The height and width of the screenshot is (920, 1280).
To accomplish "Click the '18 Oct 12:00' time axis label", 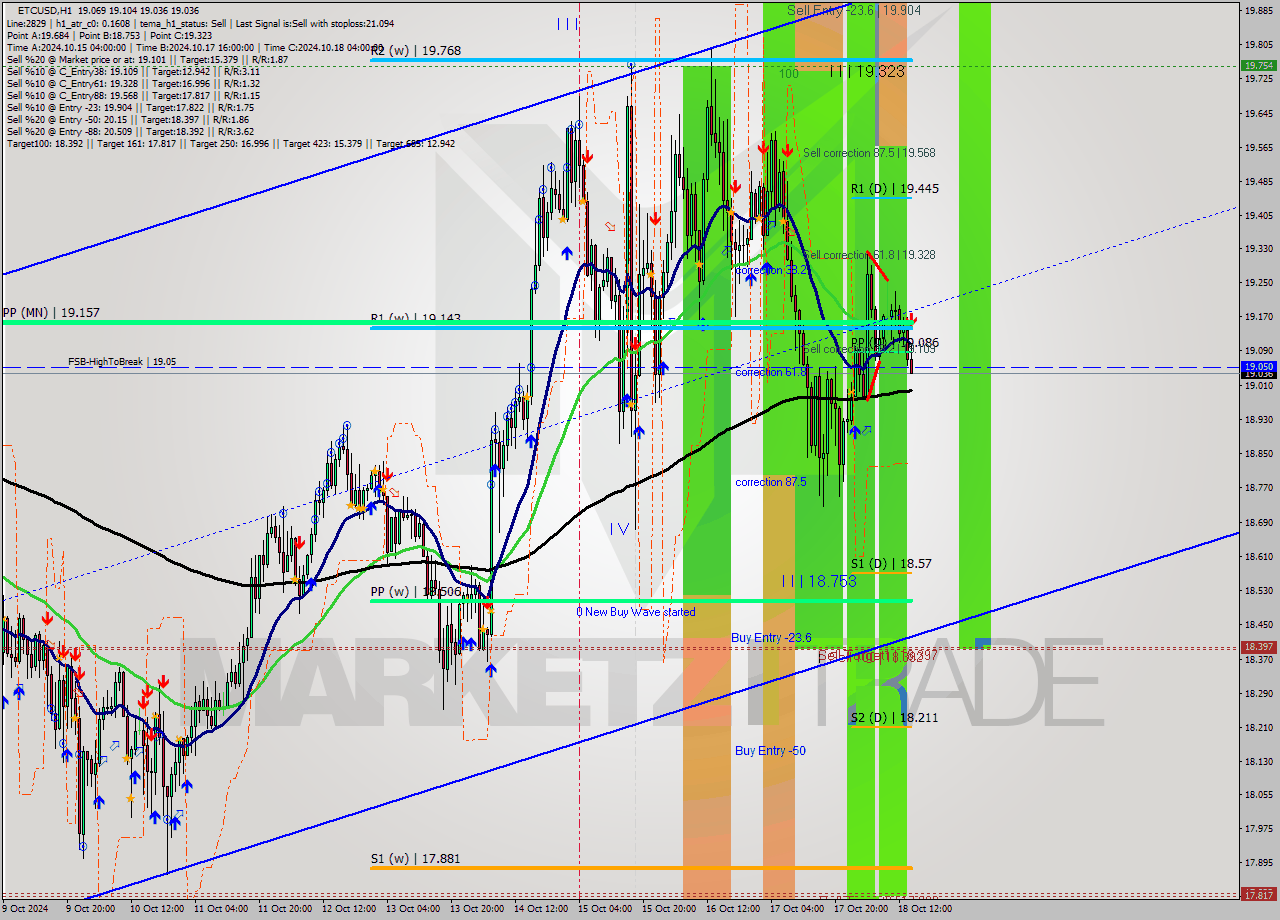I will (926, 909).
